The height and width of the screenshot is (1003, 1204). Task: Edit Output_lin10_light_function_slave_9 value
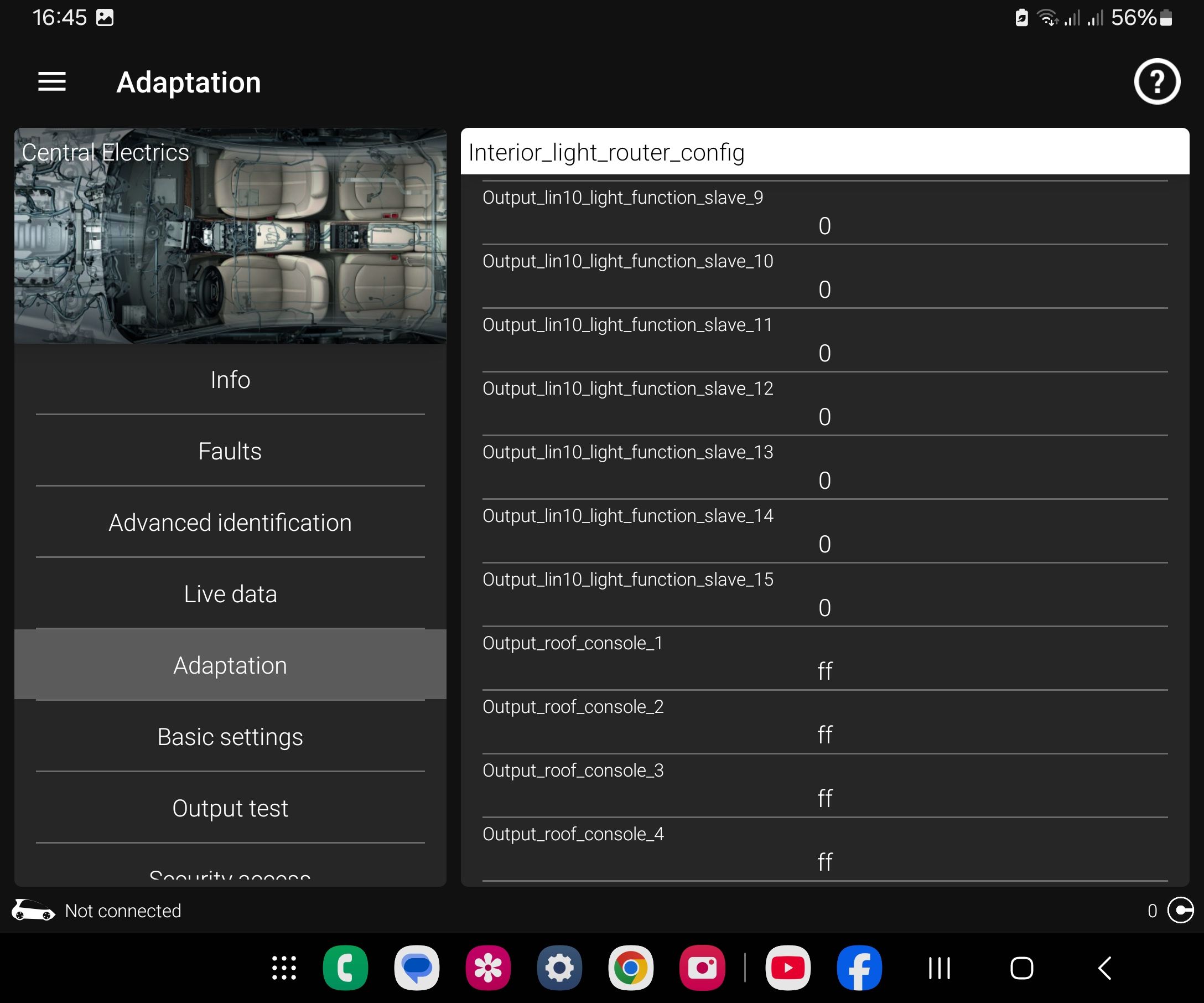click(824, 226)
